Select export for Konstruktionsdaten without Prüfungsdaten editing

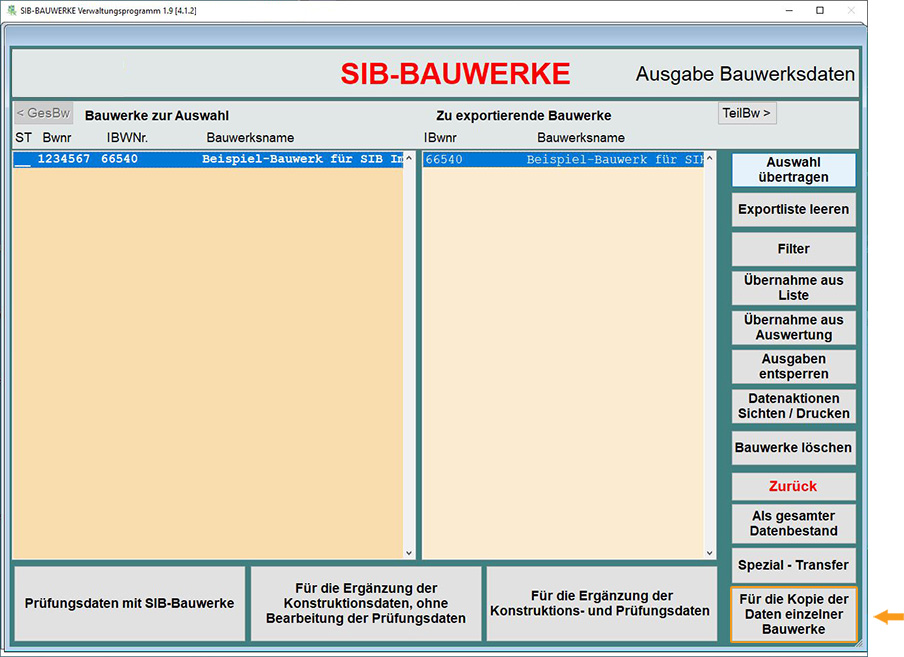coord(366,604)
